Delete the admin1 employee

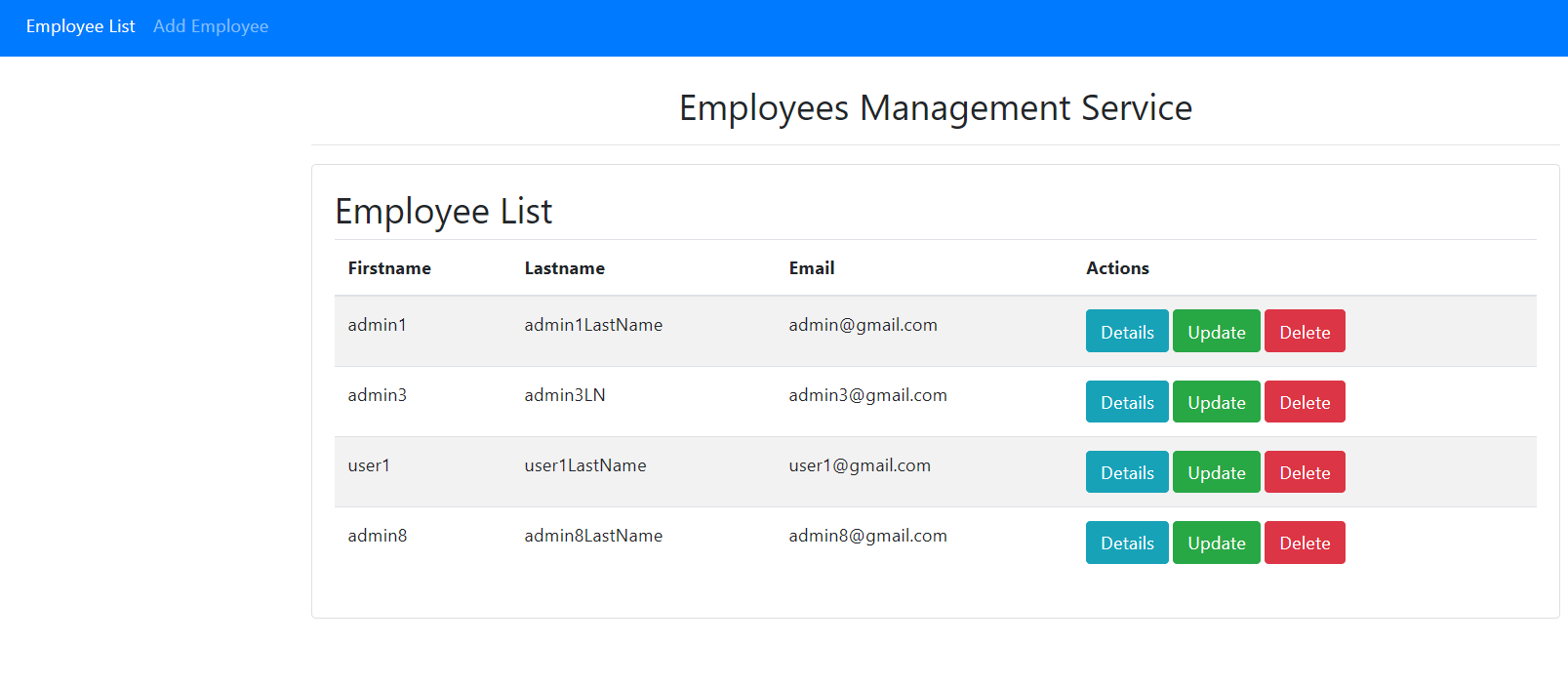1305,332
